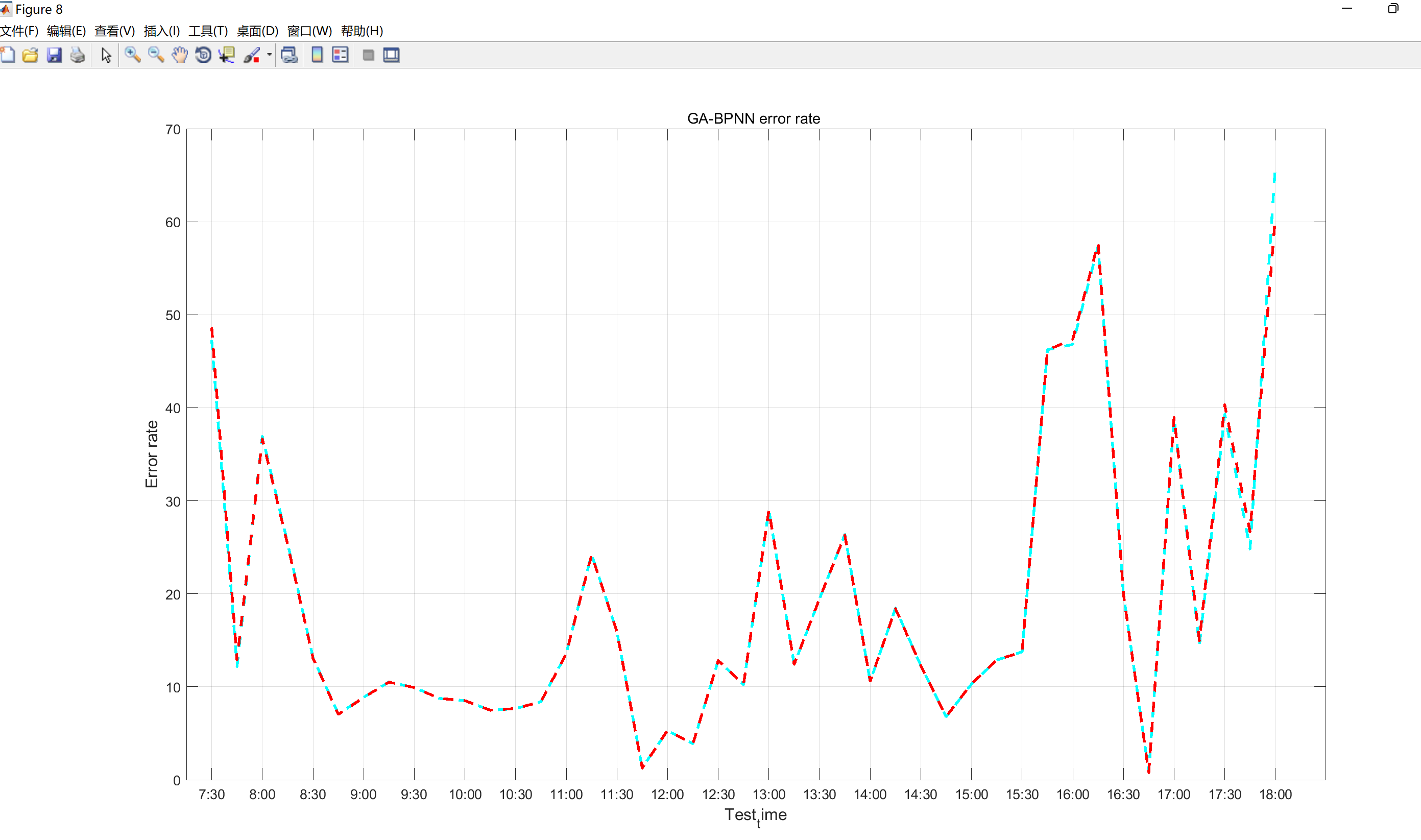Click the GA-BPNN error rate title
The width and height of the screenshot is (1421, 840).
click(x=753, y=118)
